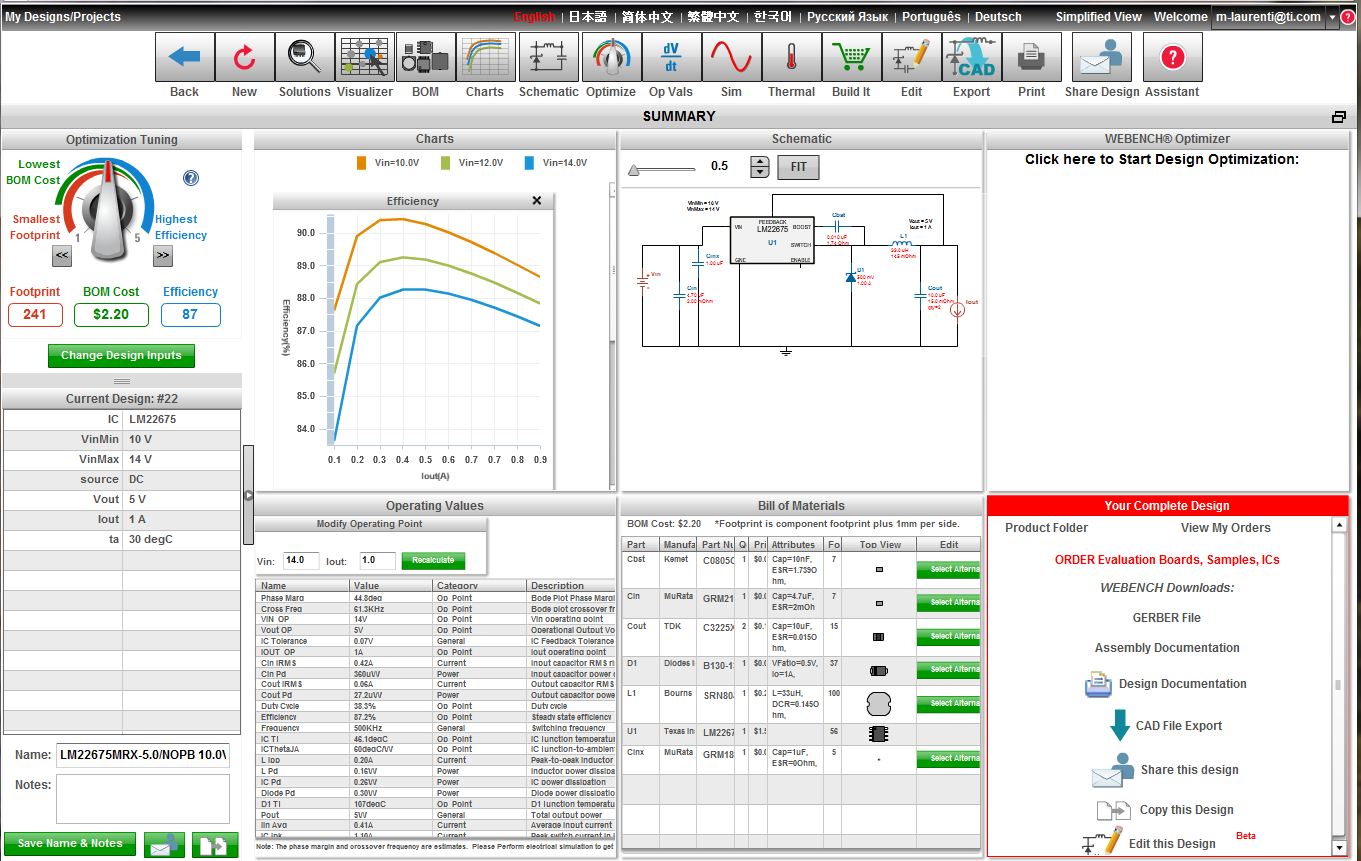Click Share Design toolbar icon

1102,57
